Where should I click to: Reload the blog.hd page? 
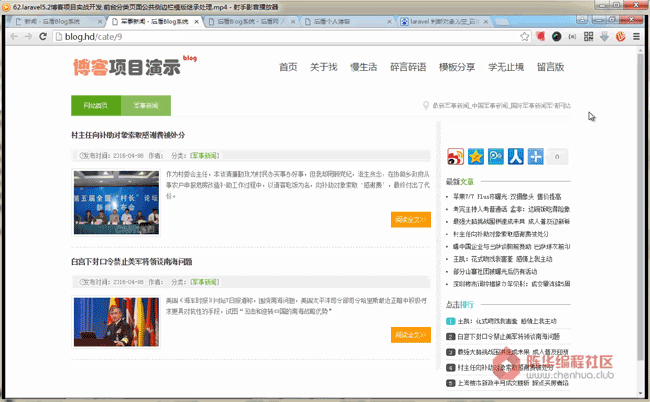[x=43, y=36]
